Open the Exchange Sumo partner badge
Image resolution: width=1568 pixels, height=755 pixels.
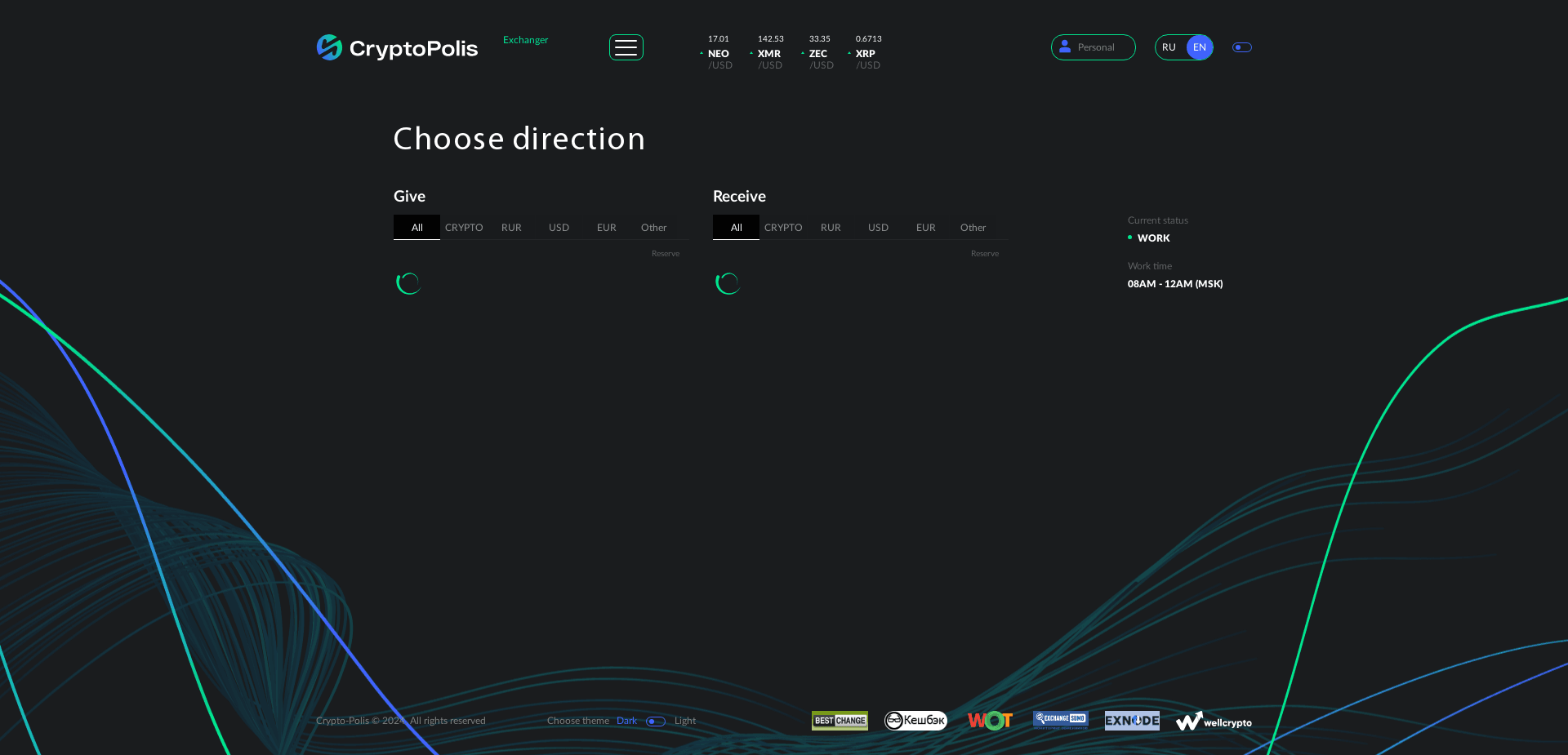coord(1061,719)
